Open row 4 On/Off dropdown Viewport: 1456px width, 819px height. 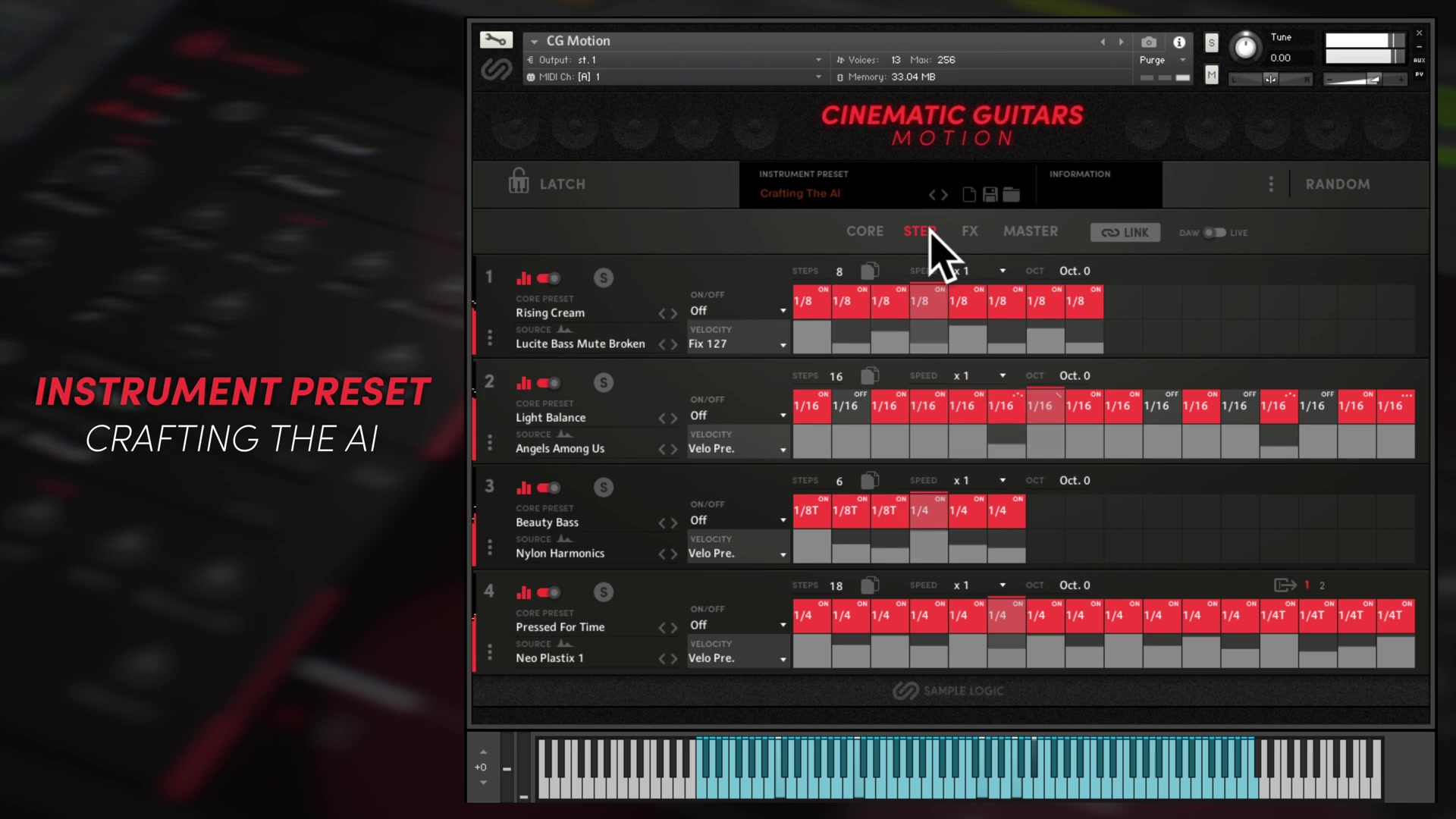738,625
